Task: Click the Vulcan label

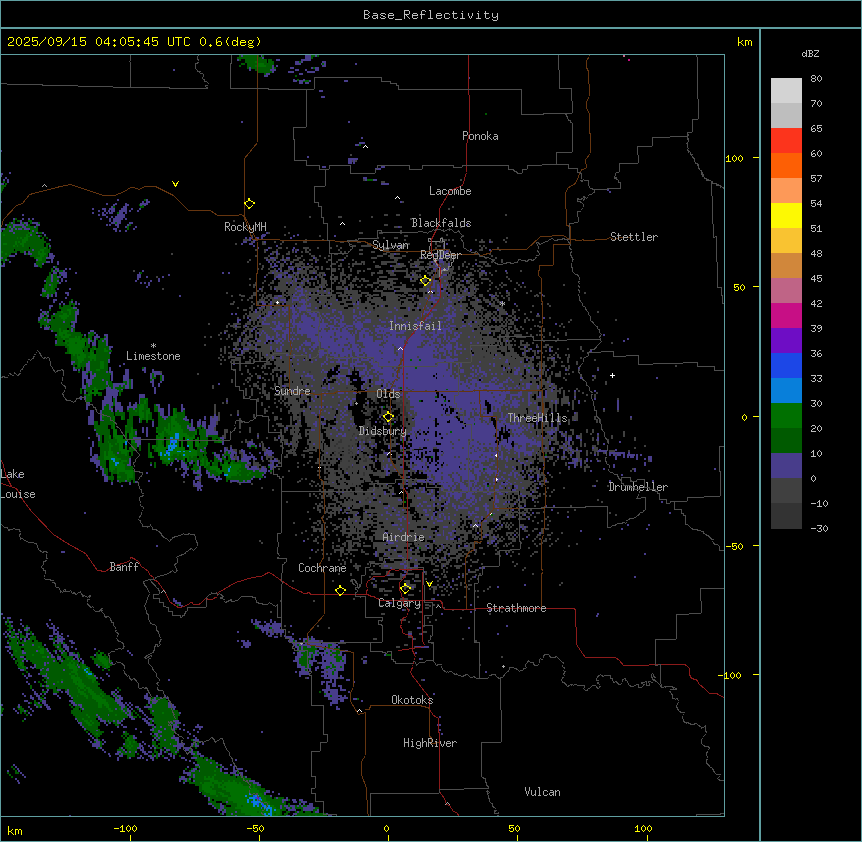Action: point(543,792)
